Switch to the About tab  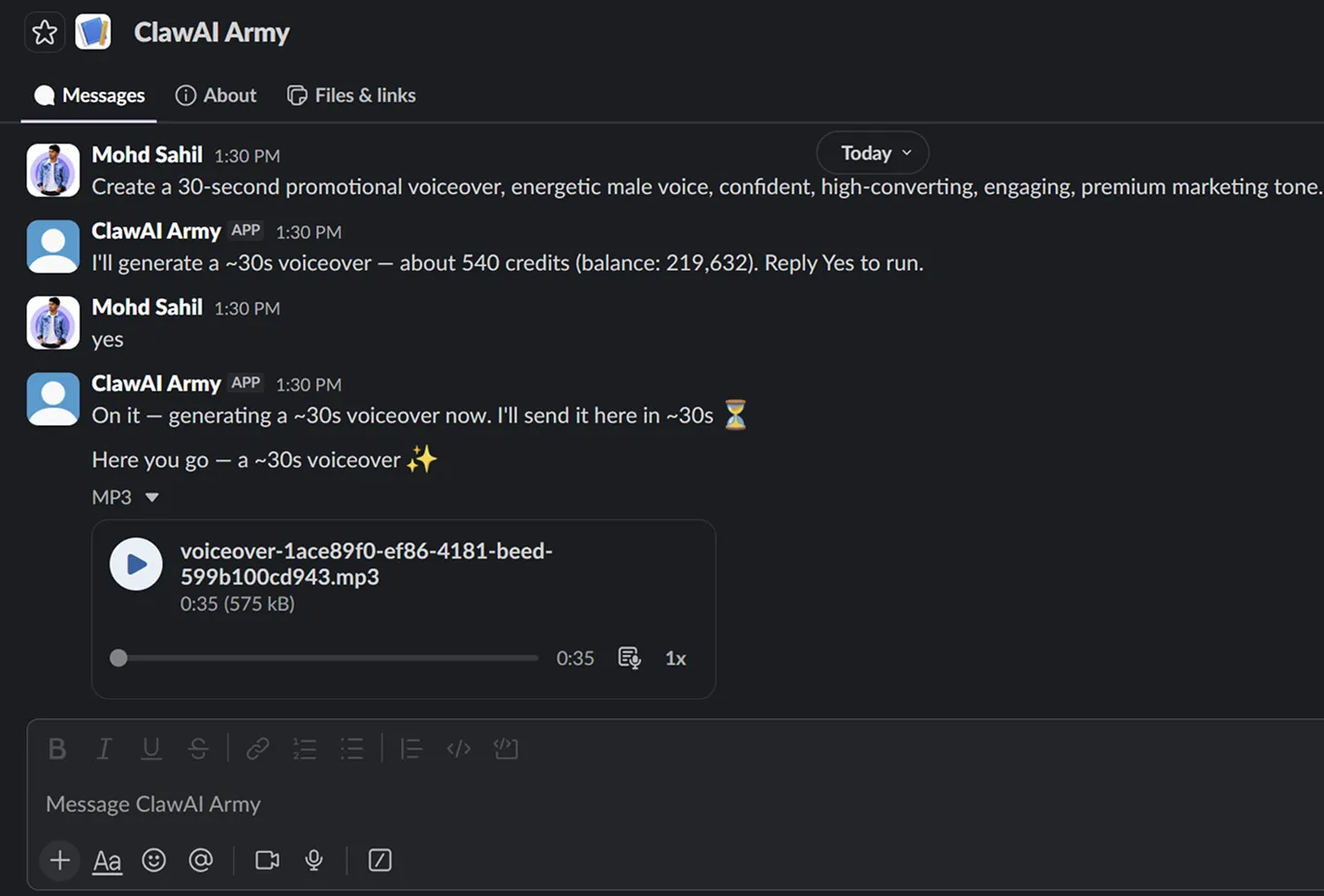(215, 95)
